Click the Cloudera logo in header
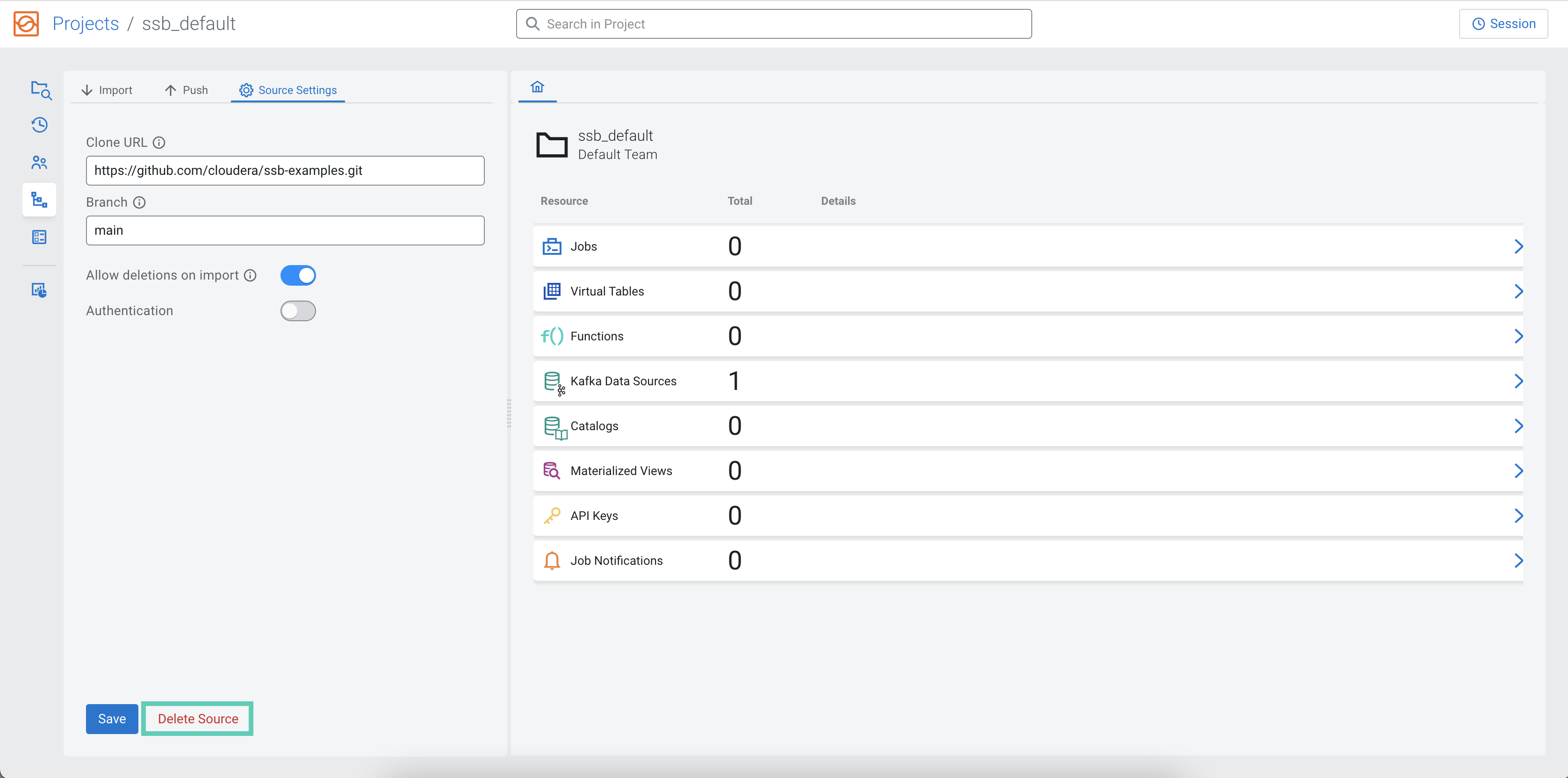 click(26, 24)
